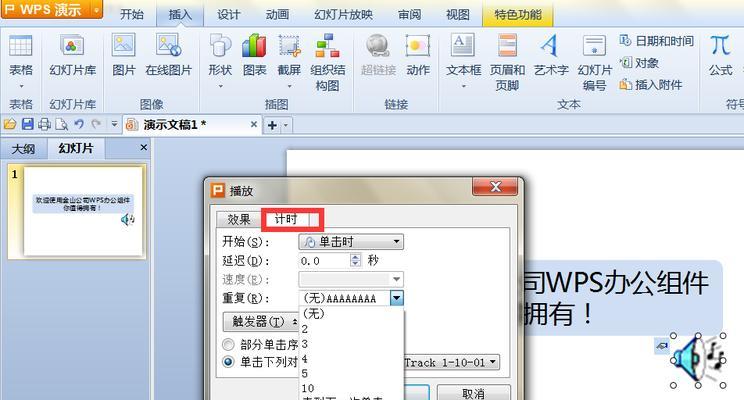Save the document with the floppy icon
744x400 pixels.
[x=28, y=125]
